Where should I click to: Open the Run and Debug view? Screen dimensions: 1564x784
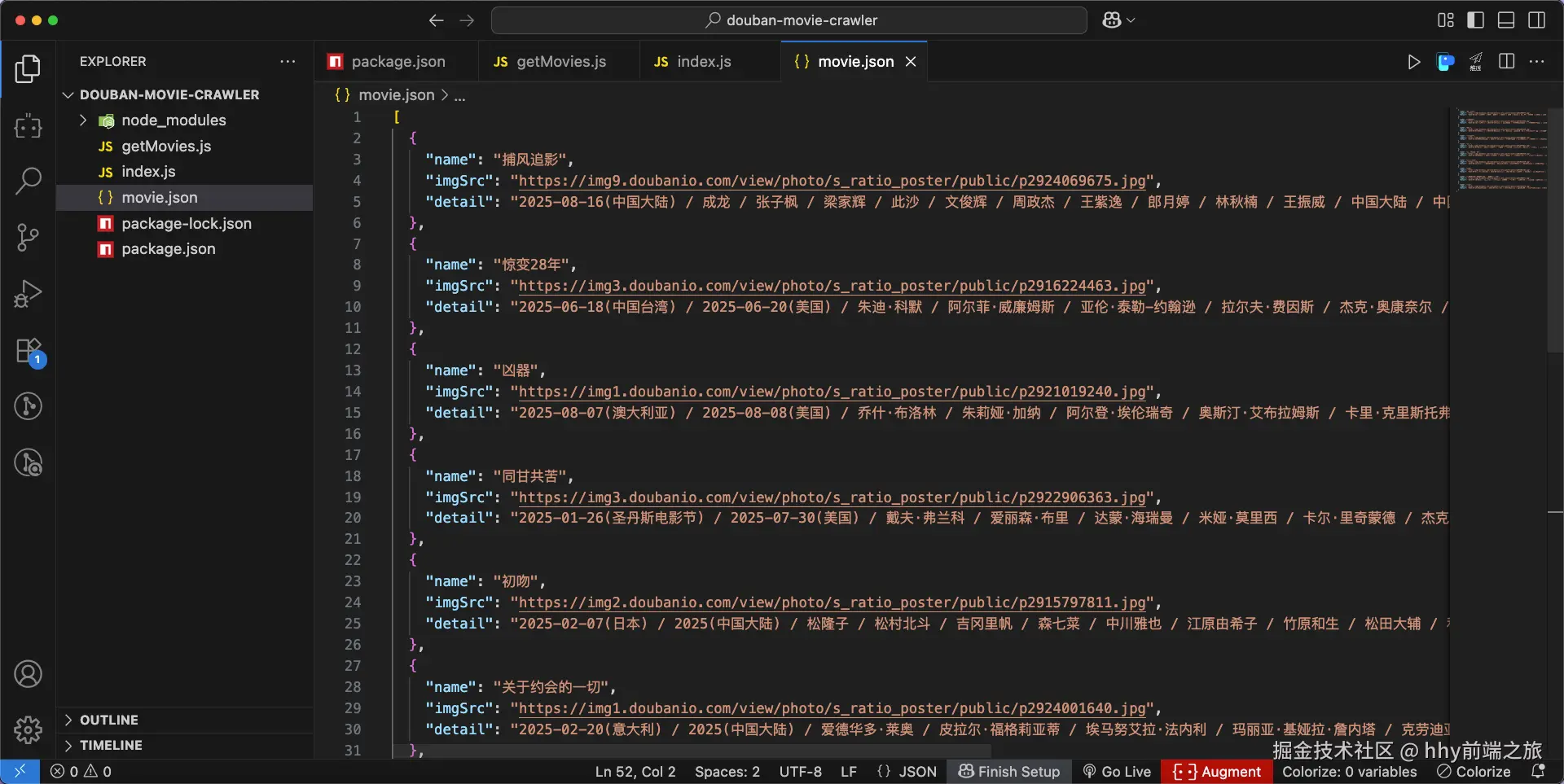28,294
